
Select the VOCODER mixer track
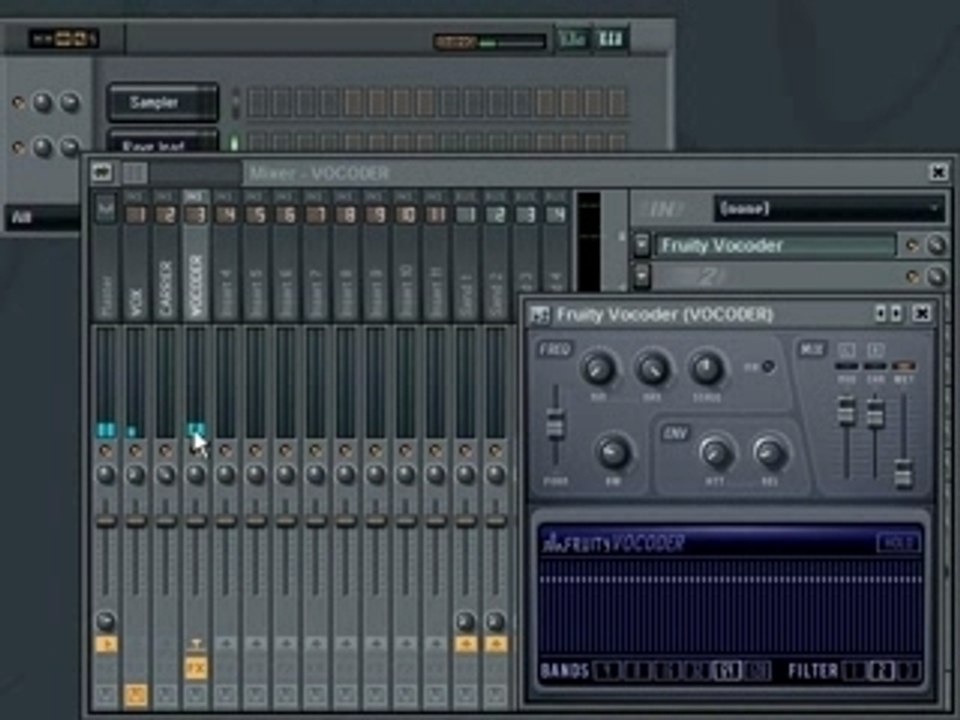(x=195, y=257)
